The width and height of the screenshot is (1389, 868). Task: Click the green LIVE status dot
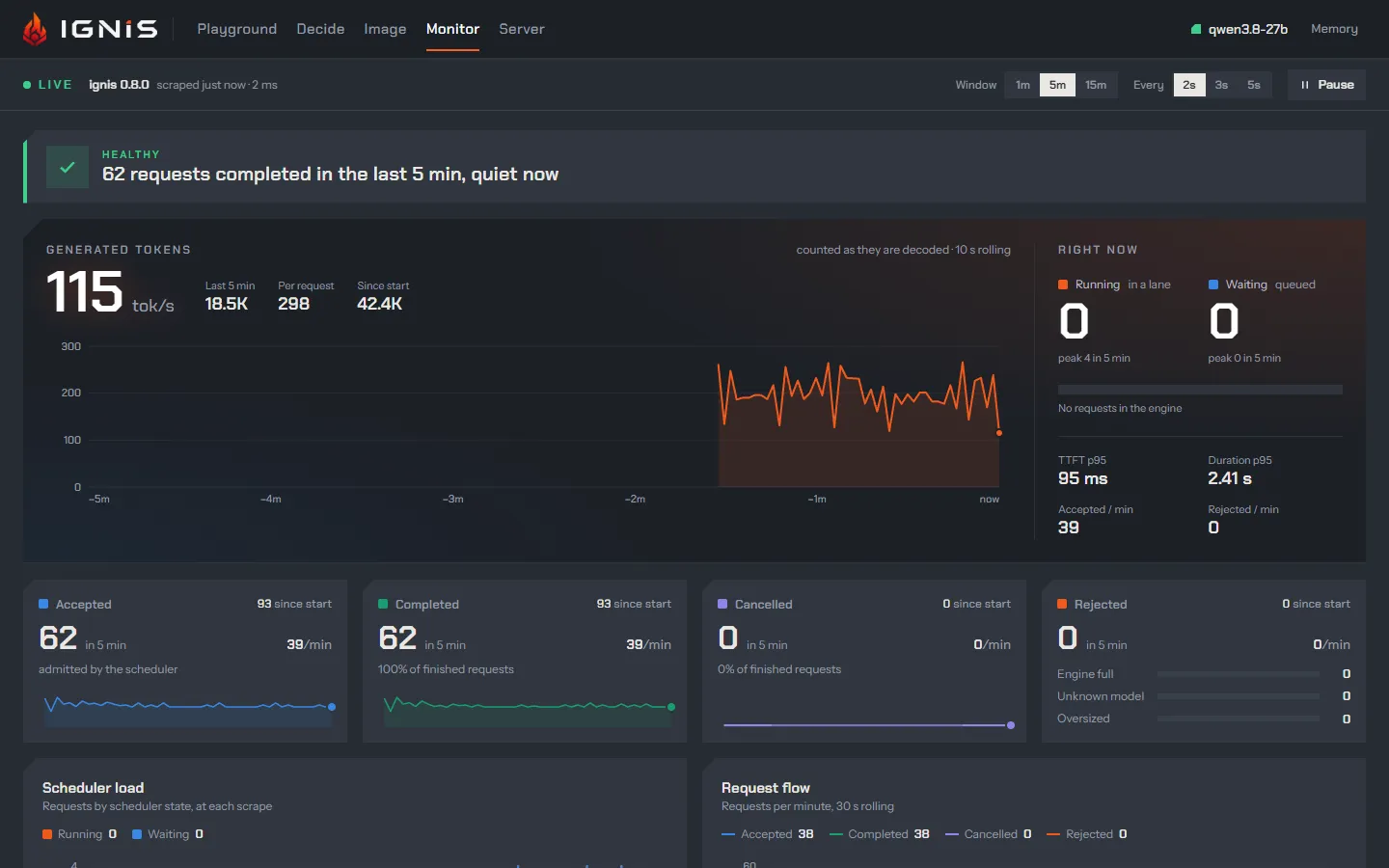[x=27, y=85]
